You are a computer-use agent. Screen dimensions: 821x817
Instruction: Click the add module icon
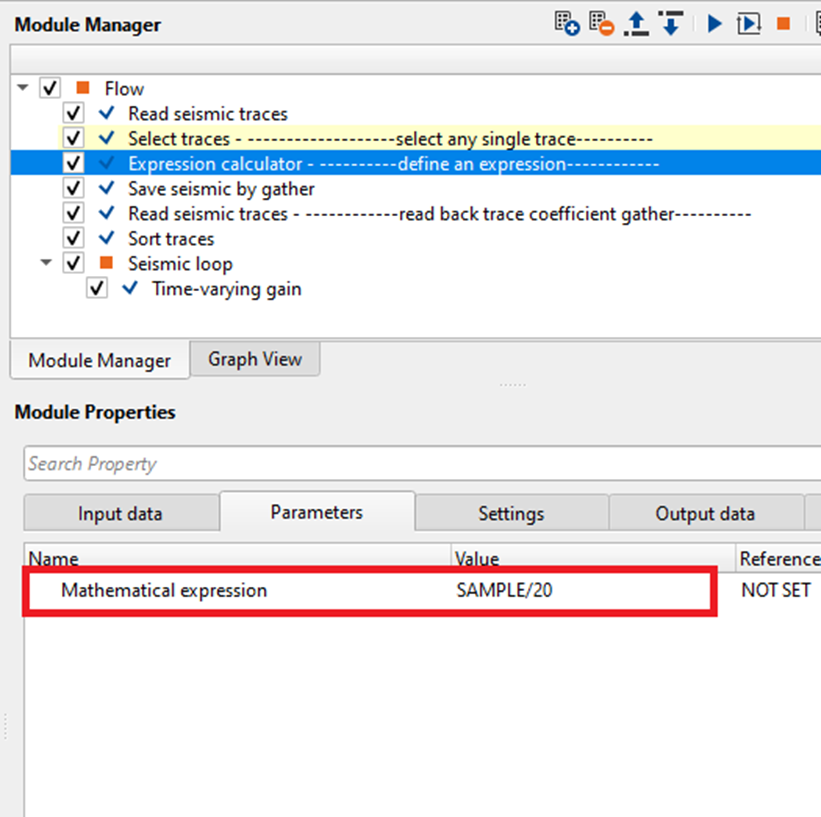click(567, 24)
